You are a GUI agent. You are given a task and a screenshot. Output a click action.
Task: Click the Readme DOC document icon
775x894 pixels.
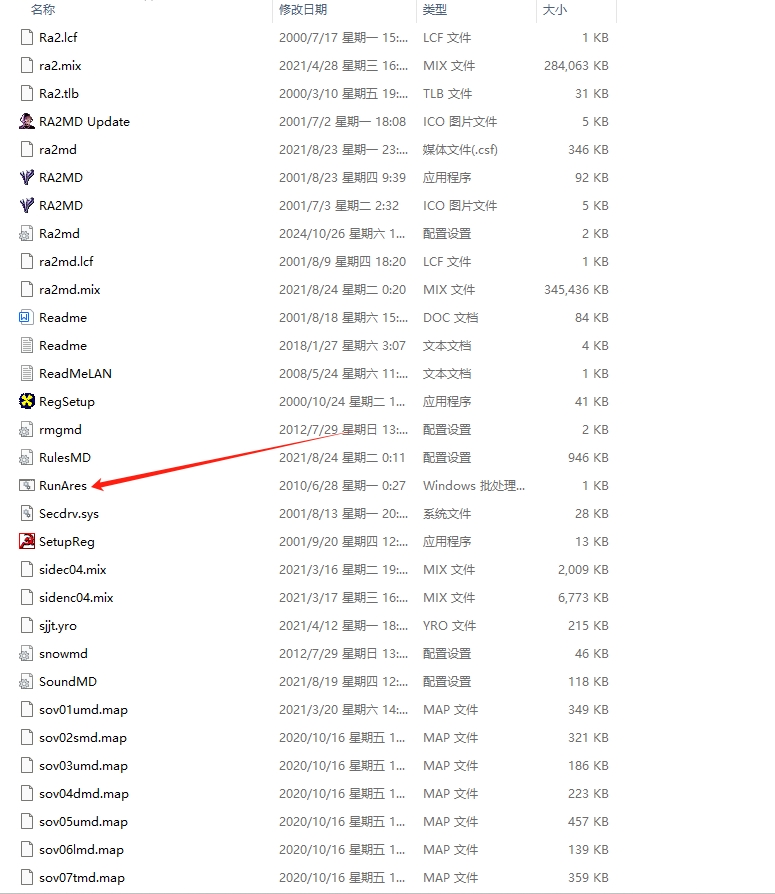pos(26,318)
